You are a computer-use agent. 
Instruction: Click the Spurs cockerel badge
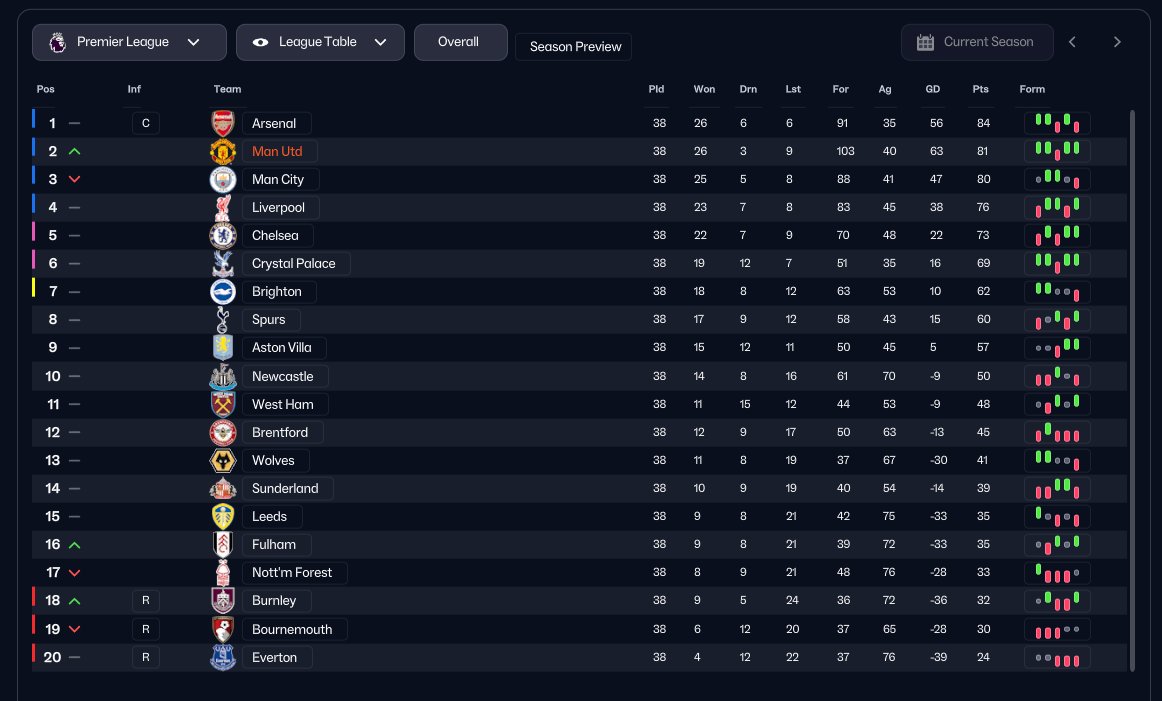tap(222, 320)
